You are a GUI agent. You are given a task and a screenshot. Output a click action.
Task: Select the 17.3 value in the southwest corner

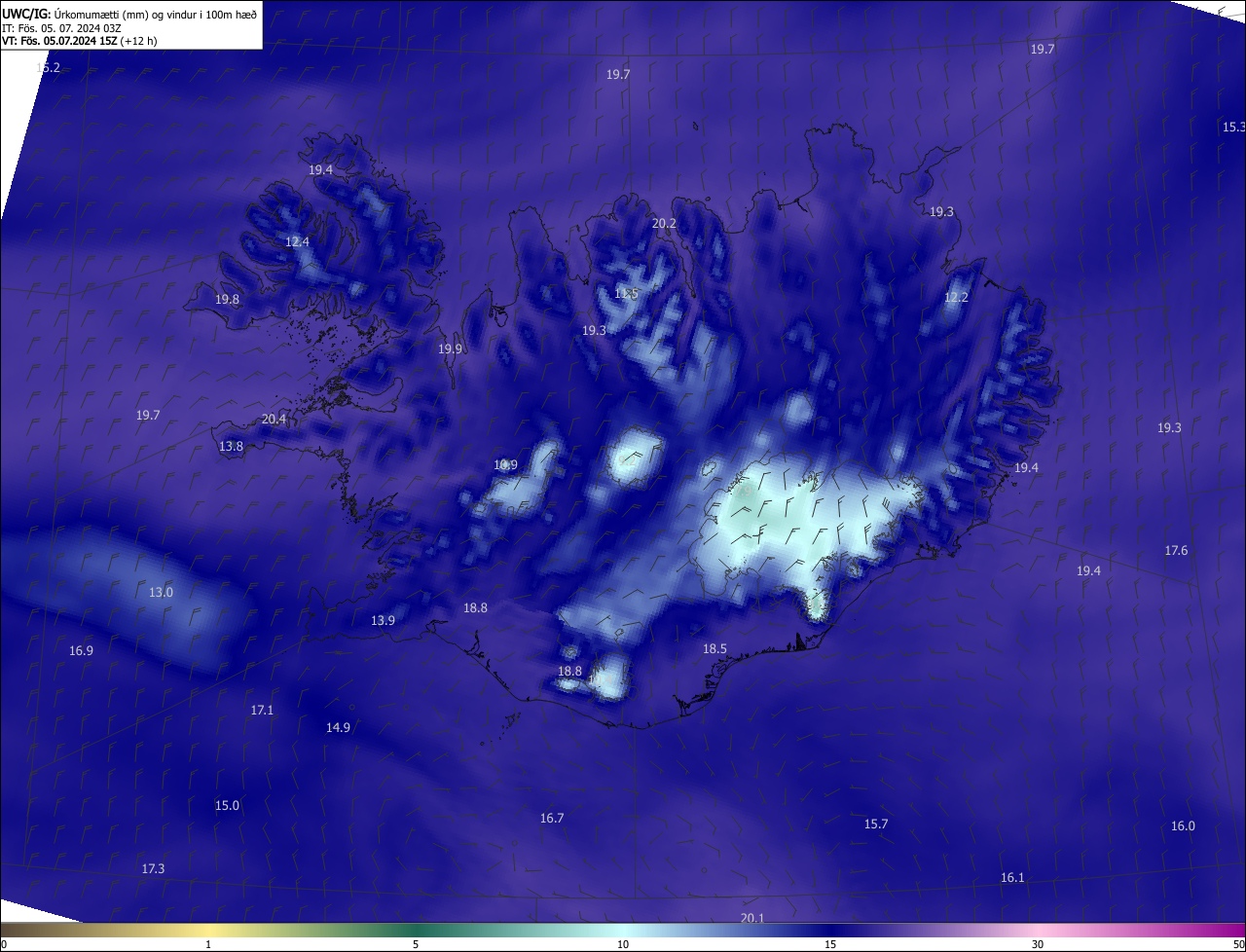[153, 869]
